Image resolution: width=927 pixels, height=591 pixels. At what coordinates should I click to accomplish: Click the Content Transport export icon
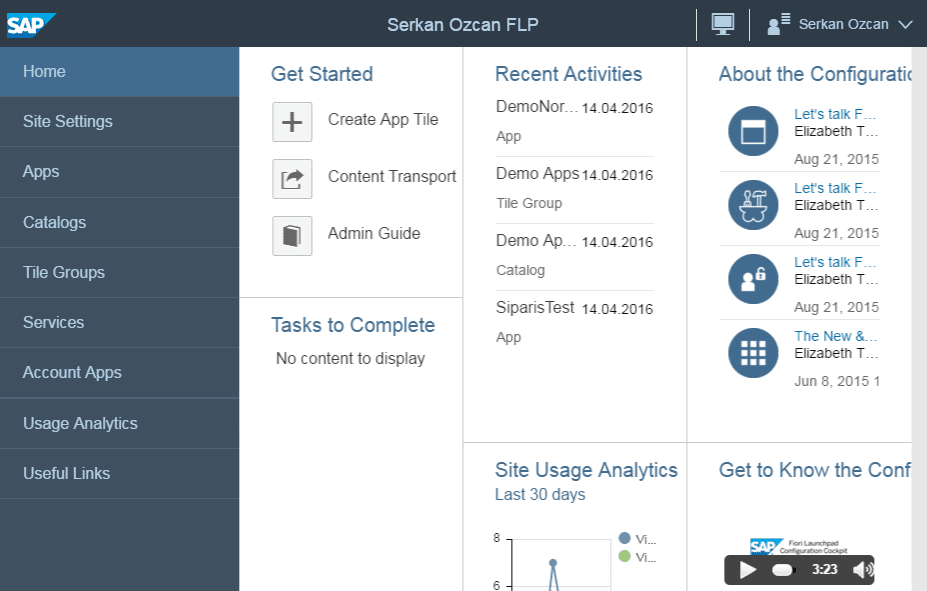[x=292, y=179]
